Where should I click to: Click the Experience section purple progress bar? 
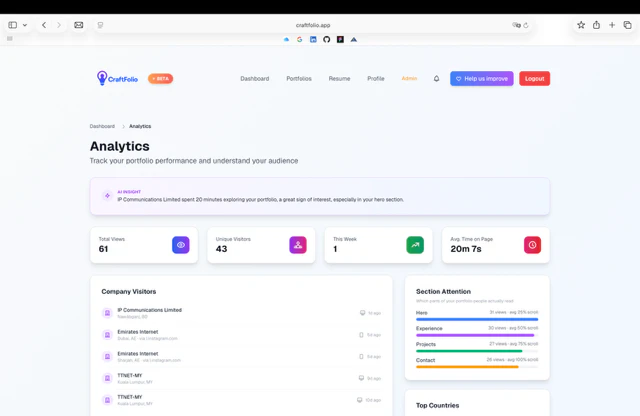(477, 335)
